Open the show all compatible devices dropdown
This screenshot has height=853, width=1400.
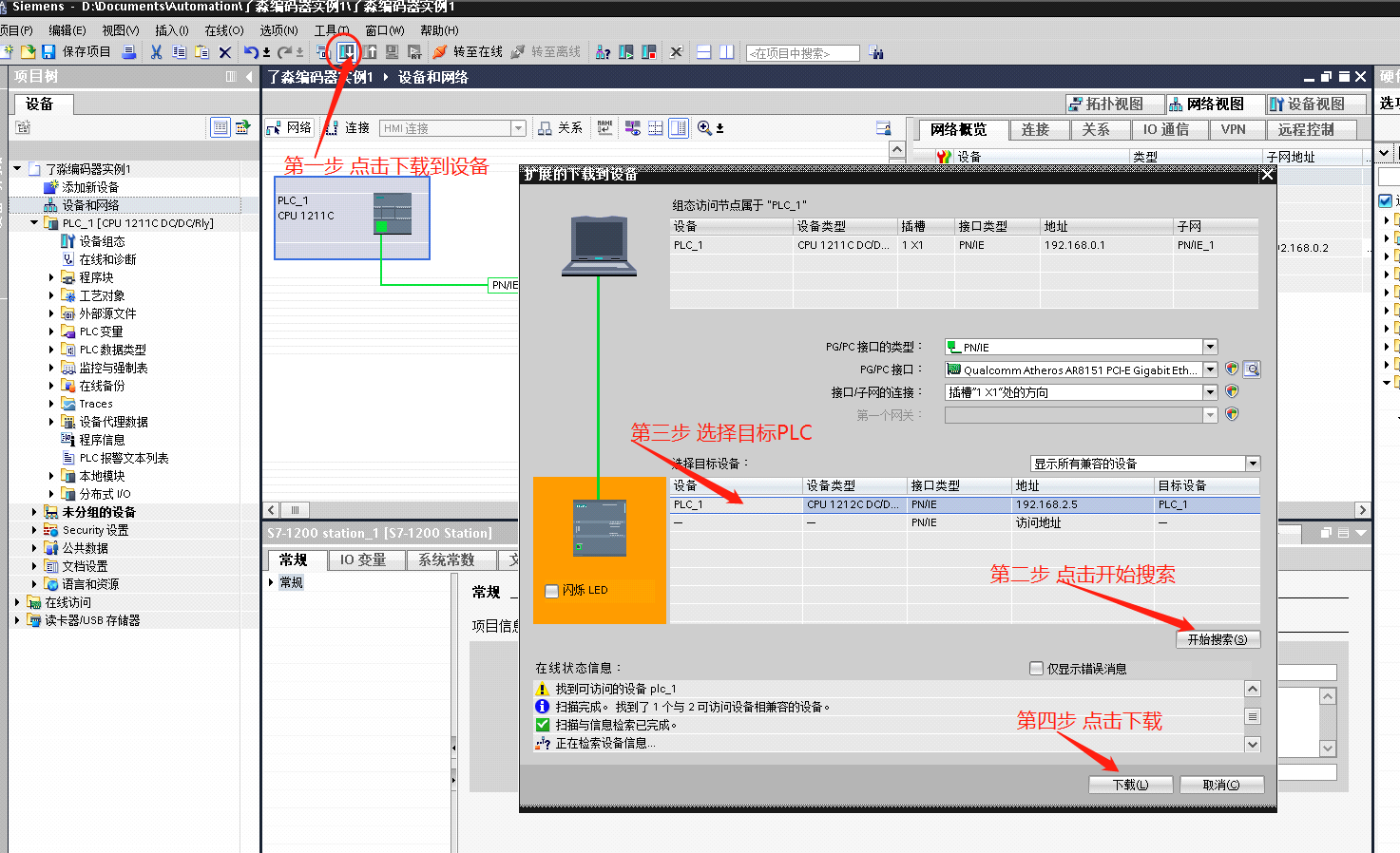click(1253, 464)
